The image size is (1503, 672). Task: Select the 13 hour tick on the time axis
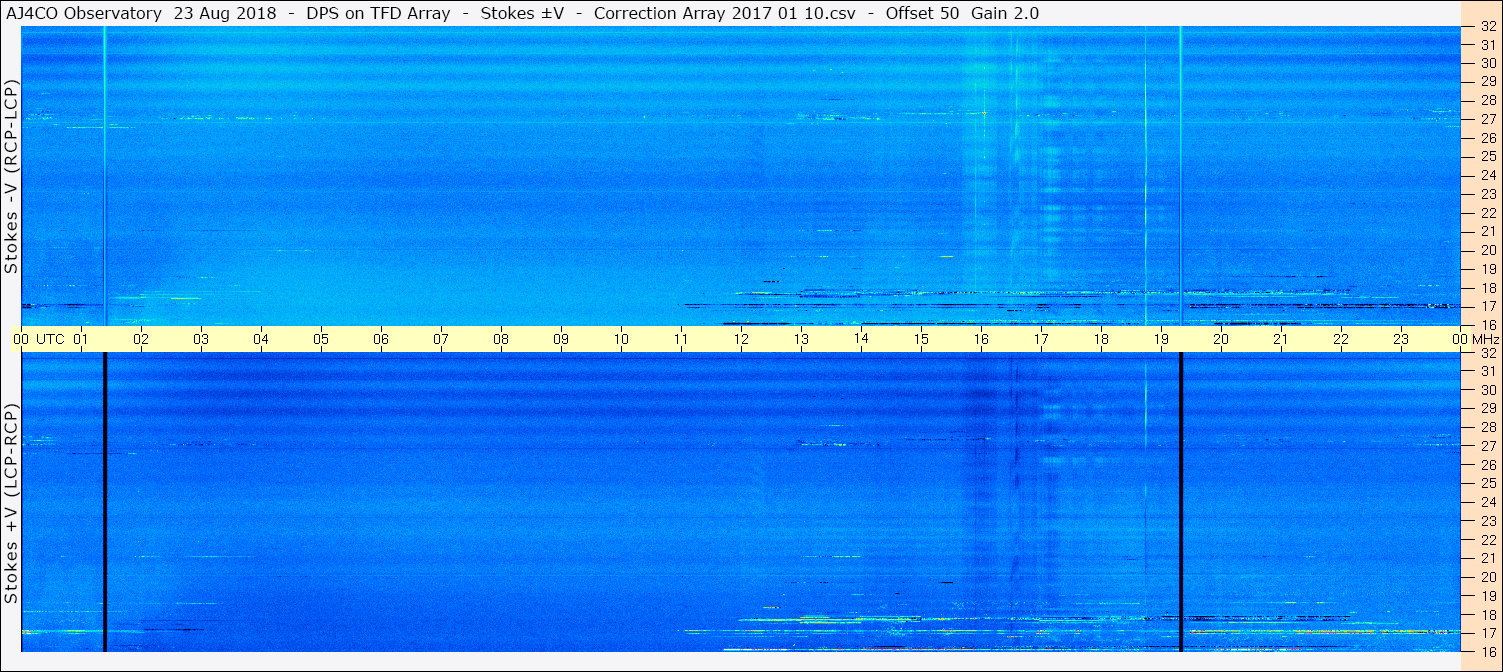801,339
